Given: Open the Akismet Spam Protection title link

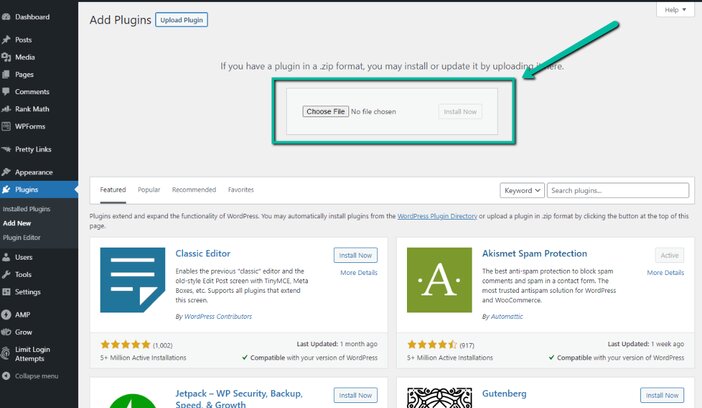Looking at the screenshot, I should (535, 253).
